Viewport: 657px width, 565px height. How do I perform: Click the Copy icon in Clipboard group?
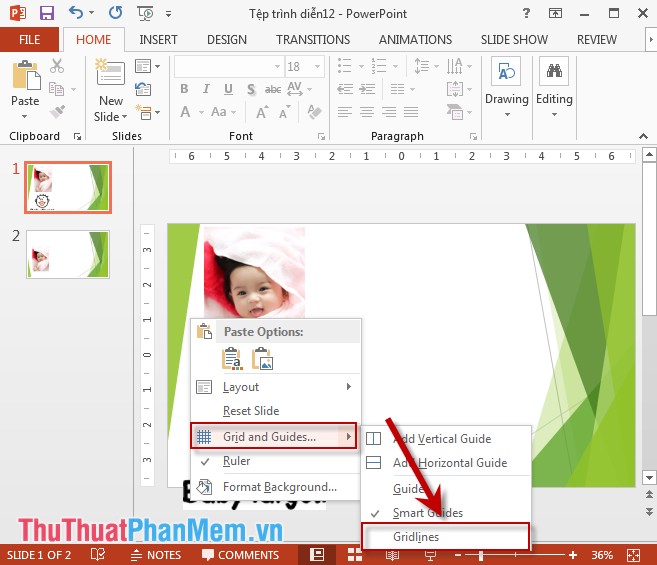point(57,89)
